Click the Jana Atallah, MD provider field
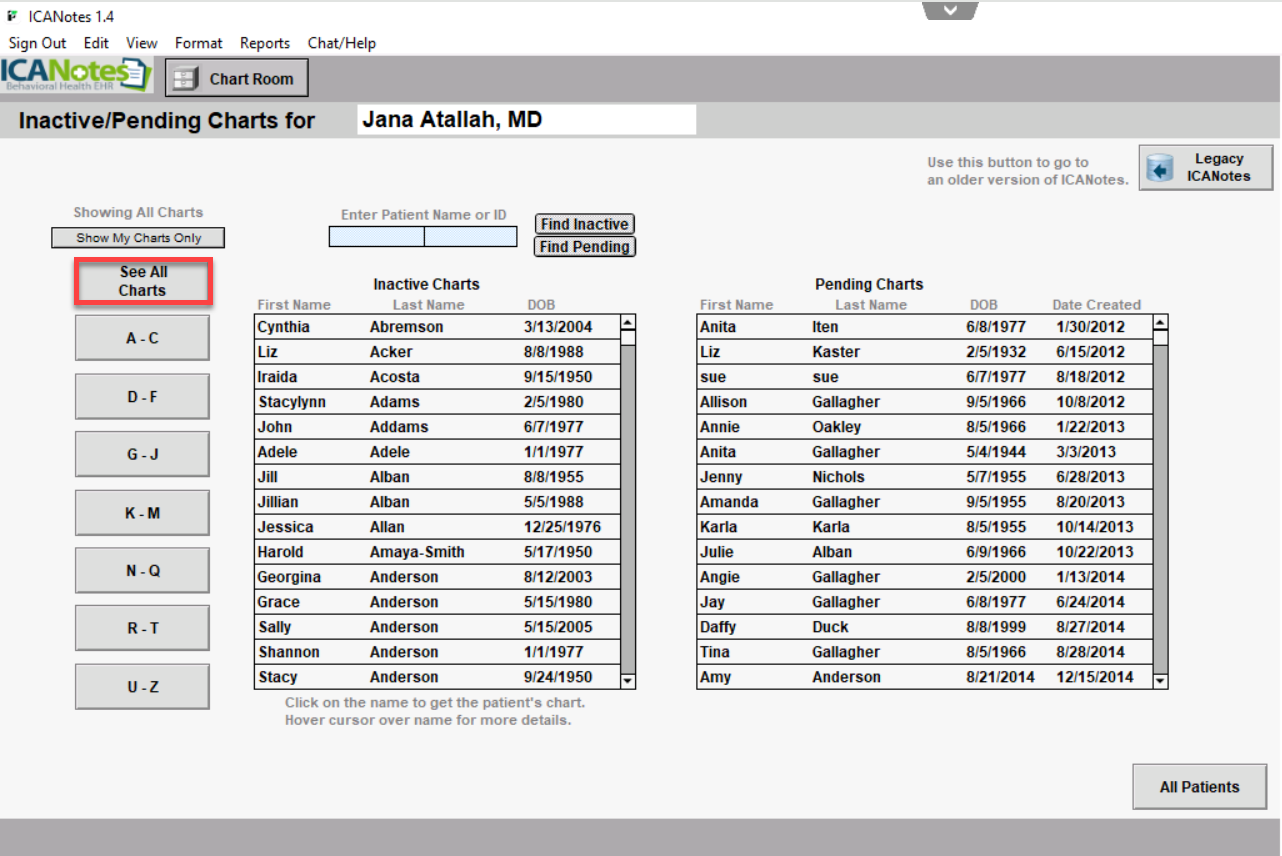This screenshot has height=856, width=1282. [x=526, y=120]
